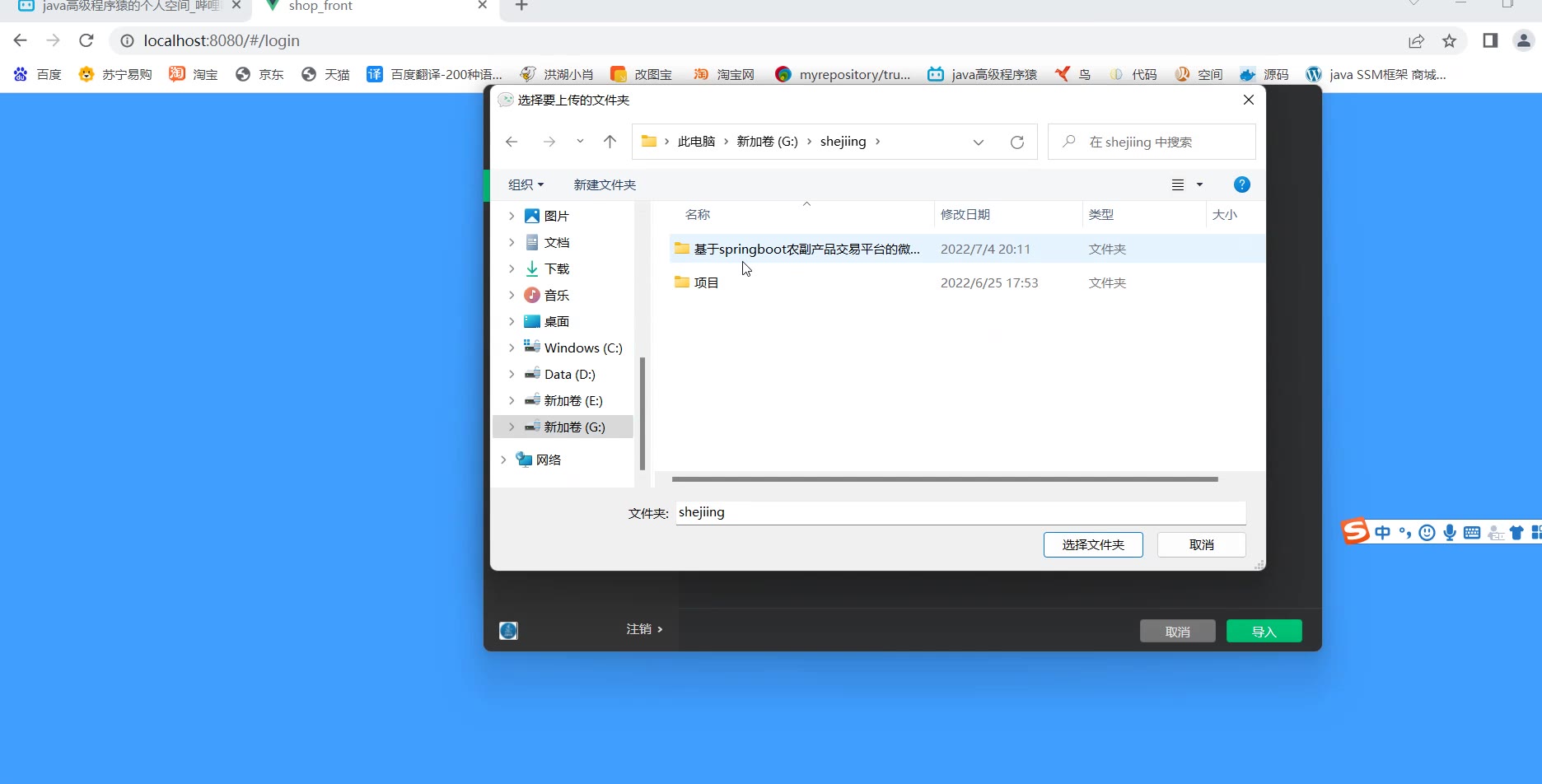The image size is (1542, 784).
Task: Open the view options dropdown arrow
Action: (x=1199, y=184)
